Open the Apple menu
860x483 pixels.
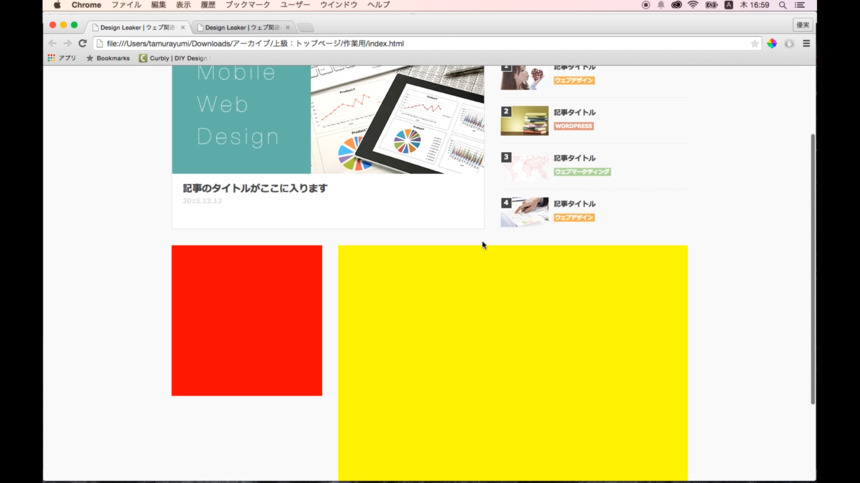tap(57, 5)
